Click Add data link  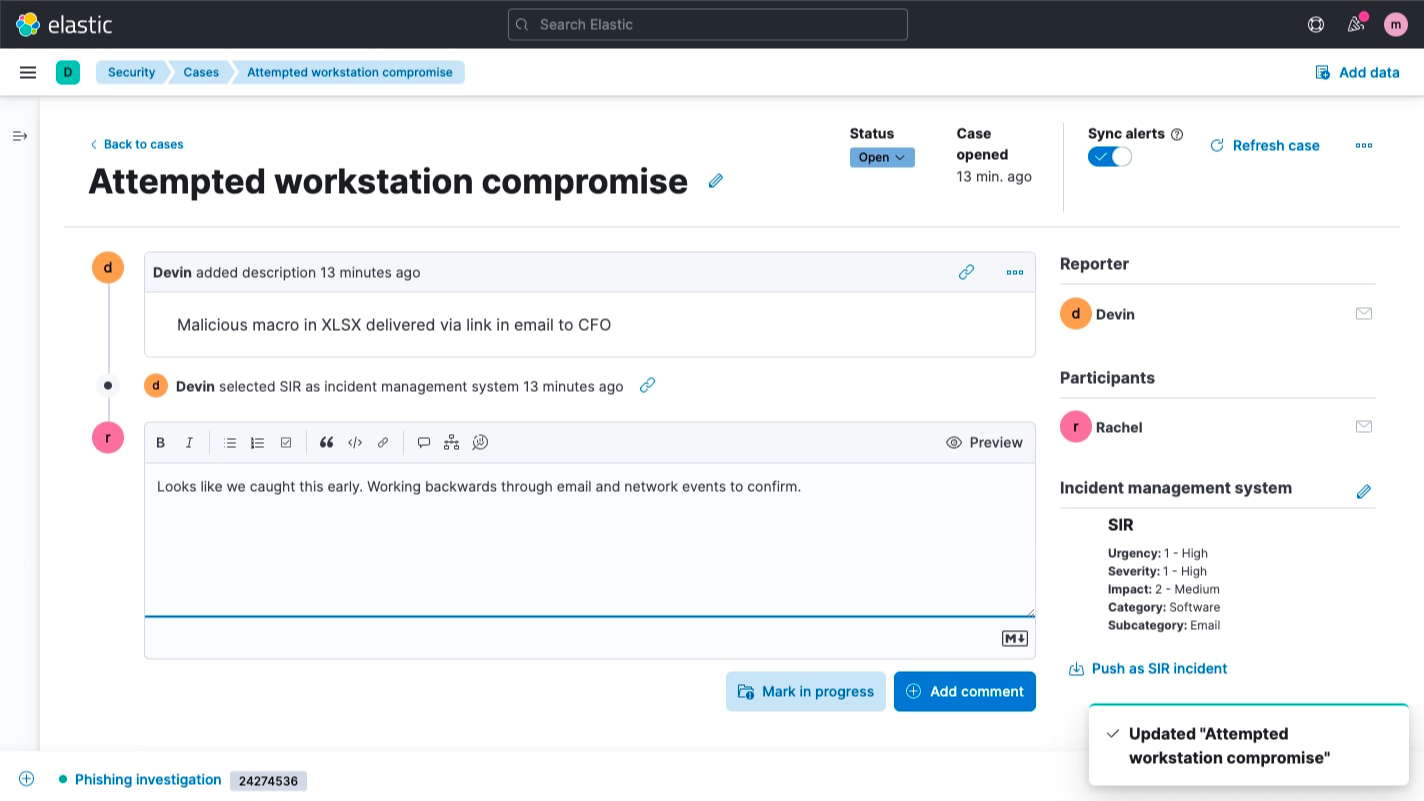point(1357,72)
